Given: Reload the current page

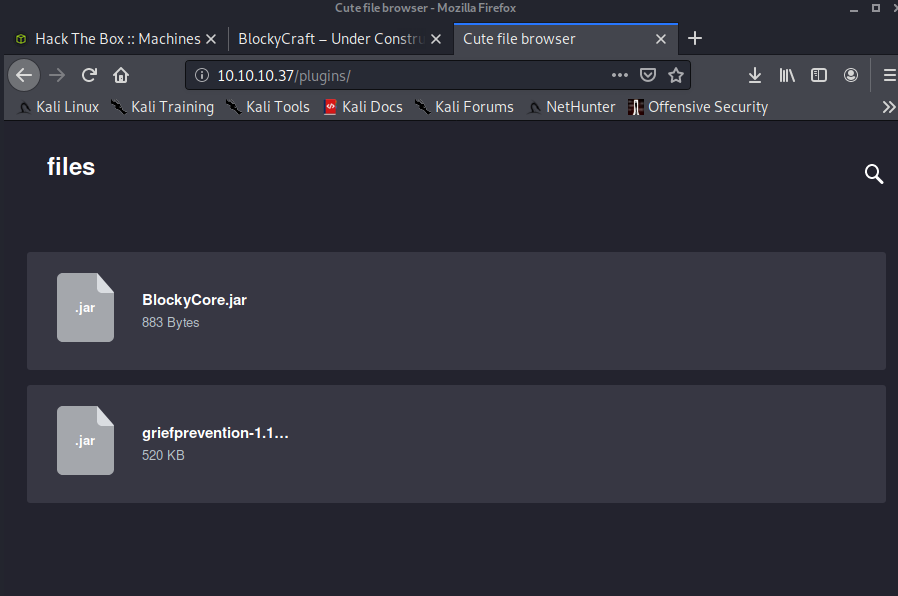Looking at the screenshot, I should (89, 75).
